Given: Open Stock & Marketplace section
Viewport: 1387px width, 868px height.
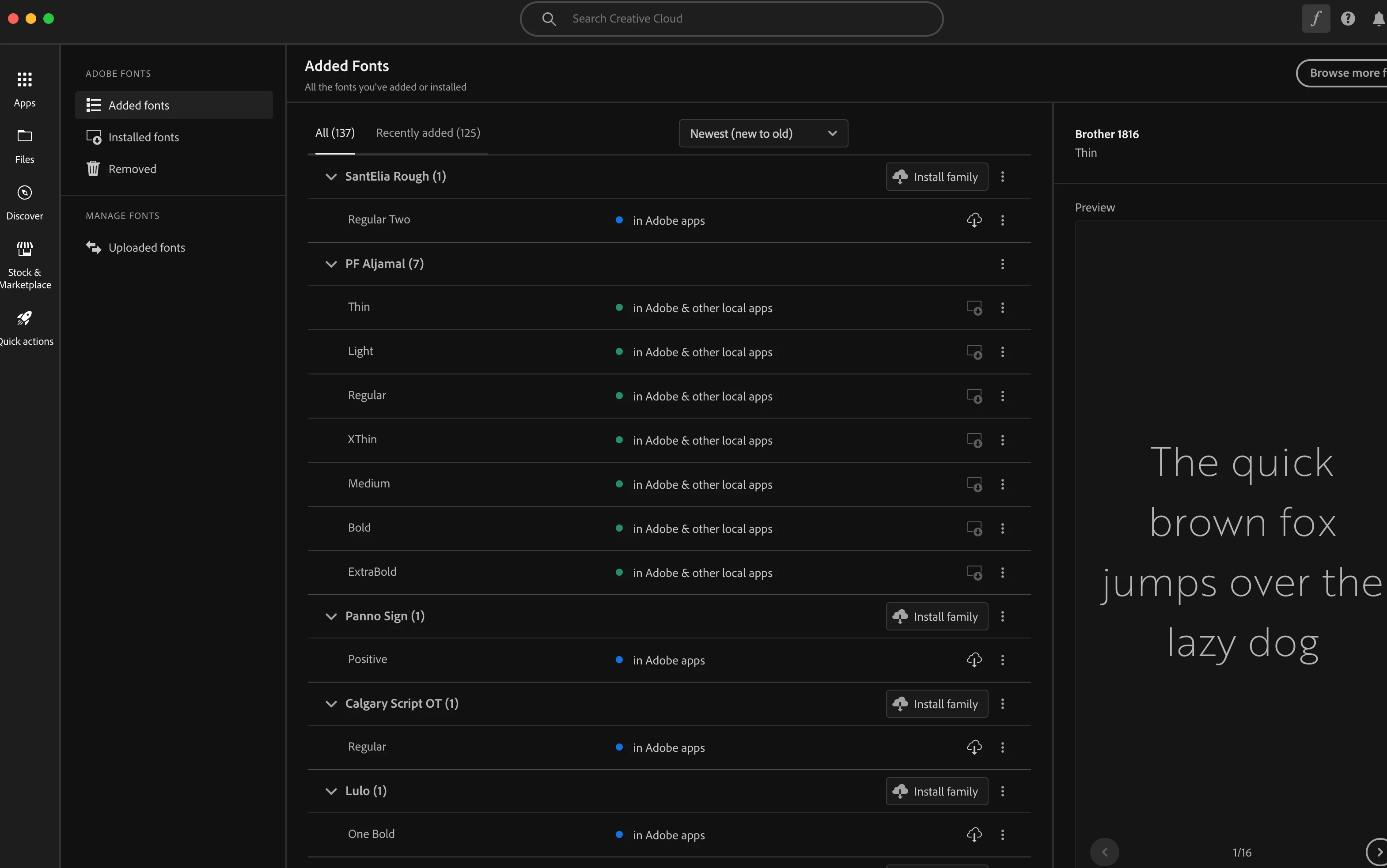Looking at the screenshot, I should 24,249.
